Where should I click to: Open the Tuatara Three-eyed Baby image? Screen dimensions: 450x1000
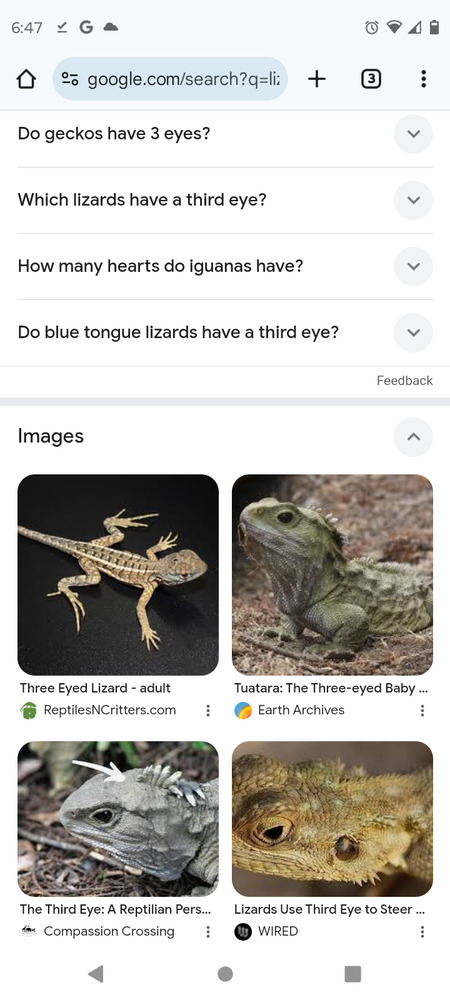tap(332, 575)
